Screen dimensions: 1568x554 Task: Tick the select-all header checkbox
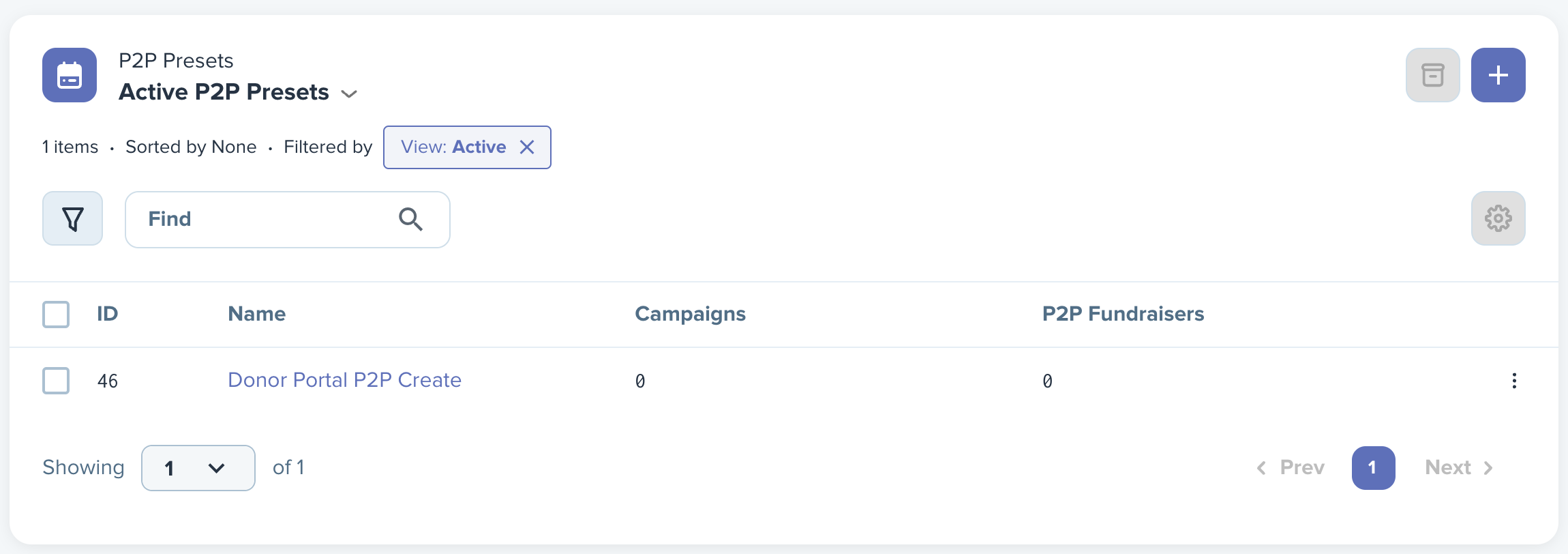(x=56, y=315)
